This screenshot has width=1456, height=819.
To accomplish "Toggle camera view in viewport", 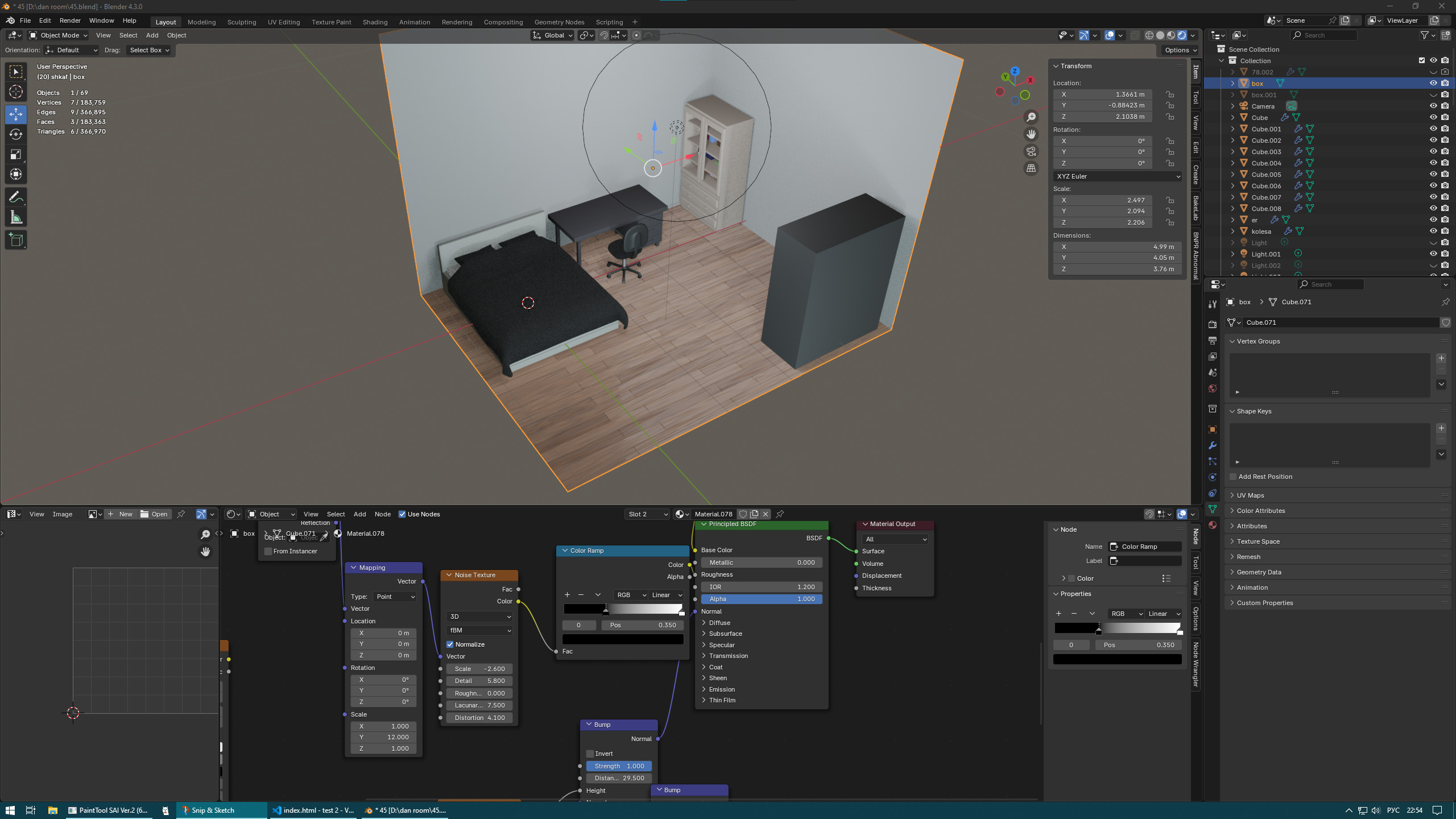I will pyautogui.click(x=1031, y=151).
